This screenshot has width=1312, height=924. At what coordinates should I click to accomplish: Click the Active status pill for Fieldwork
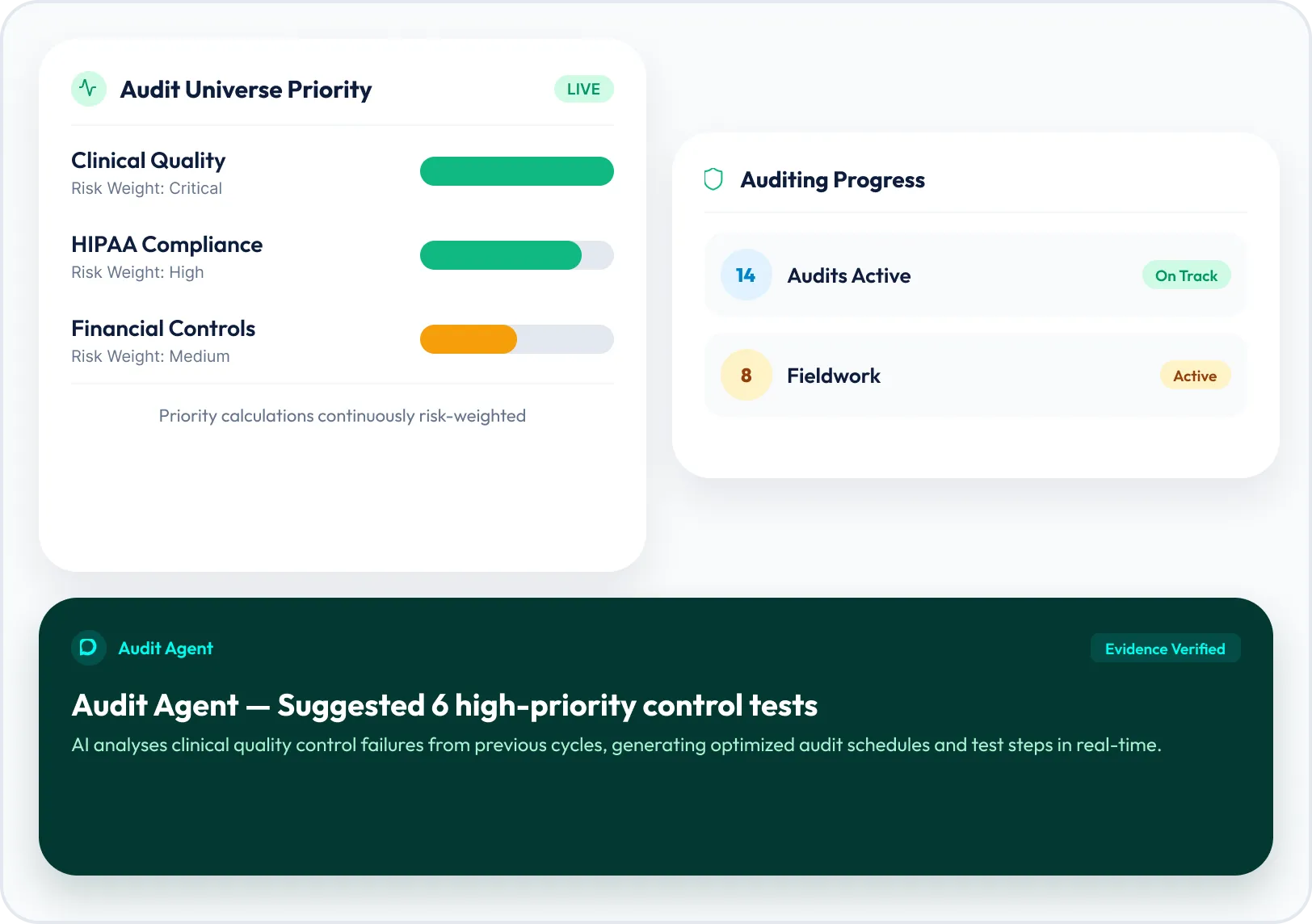[1195, 376]
